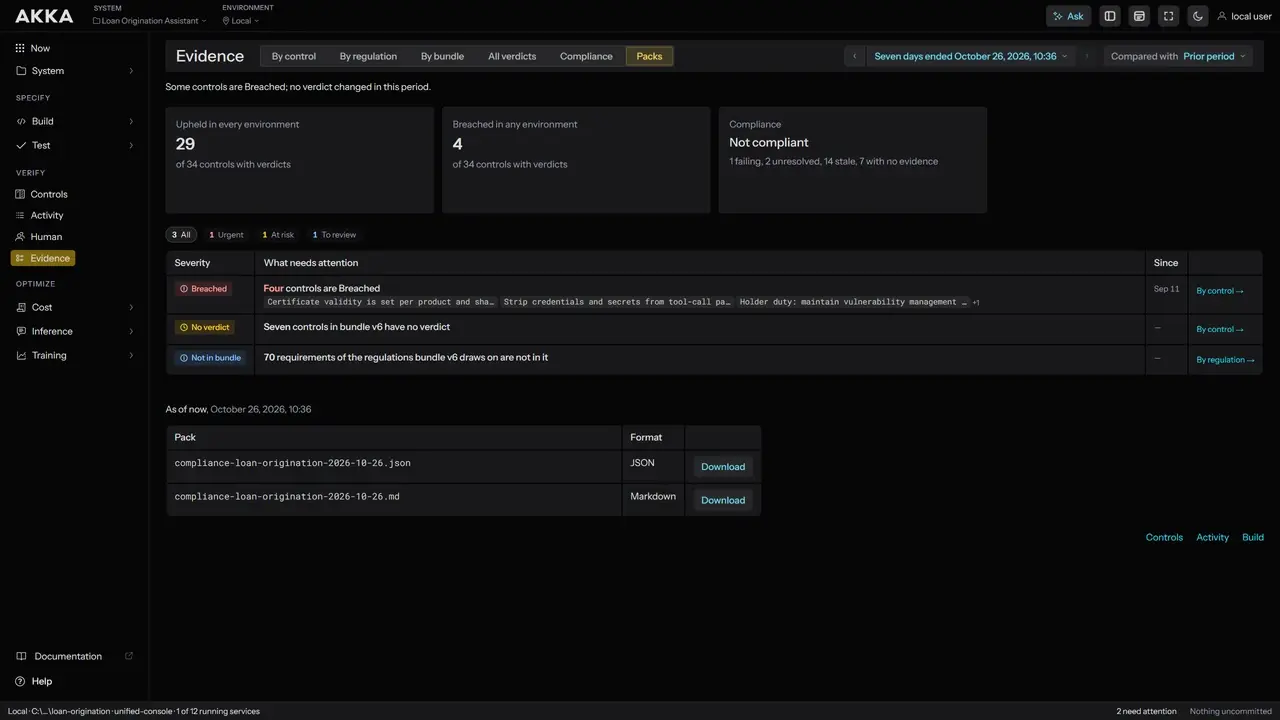Screen dimensions: 1280x720
Task: Expand the Training item chevron in sidebar
Action: click(x=131, y=355)
